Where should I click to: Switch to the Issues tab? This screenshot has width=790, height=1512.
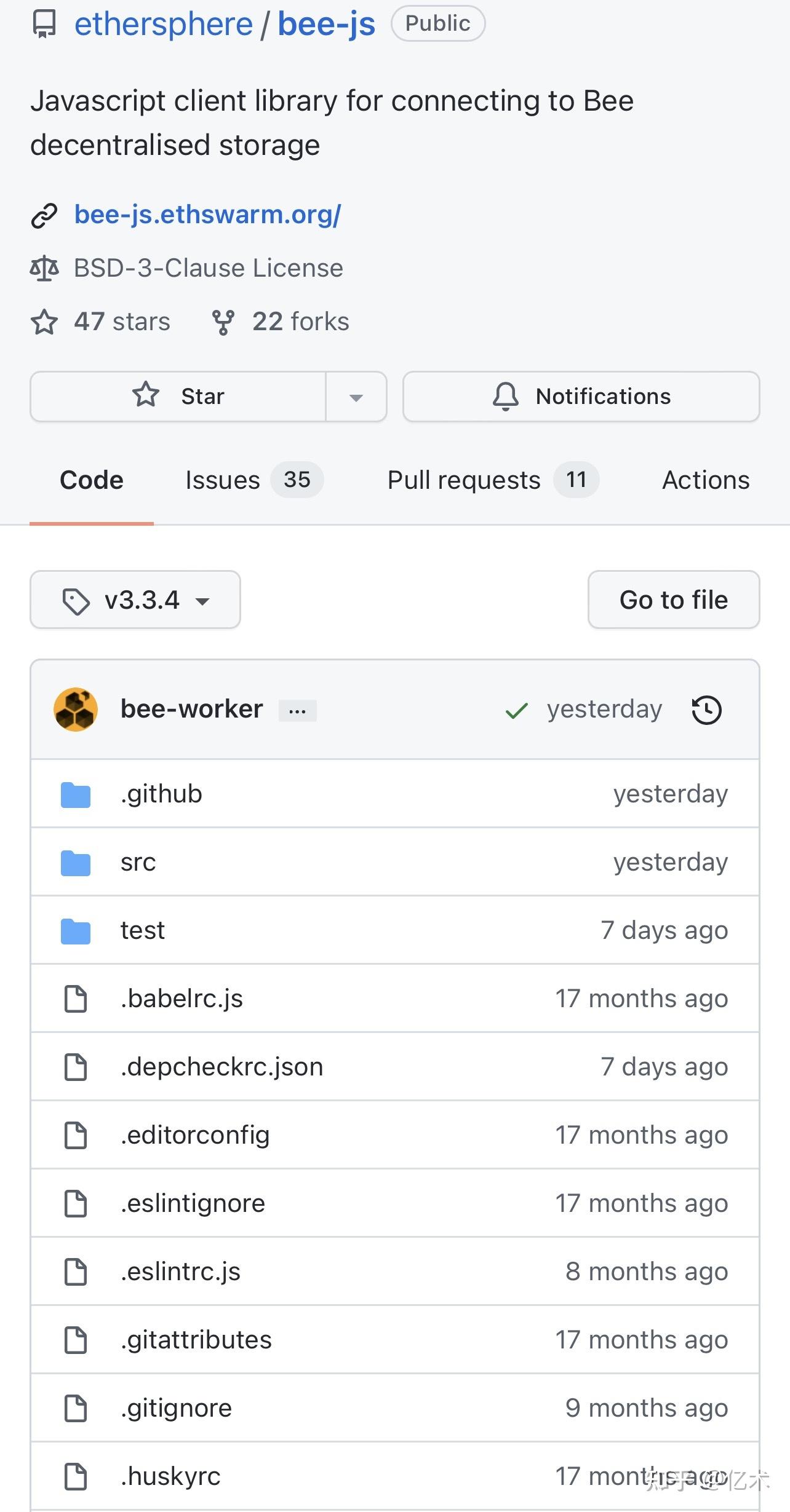click(253, 480)
